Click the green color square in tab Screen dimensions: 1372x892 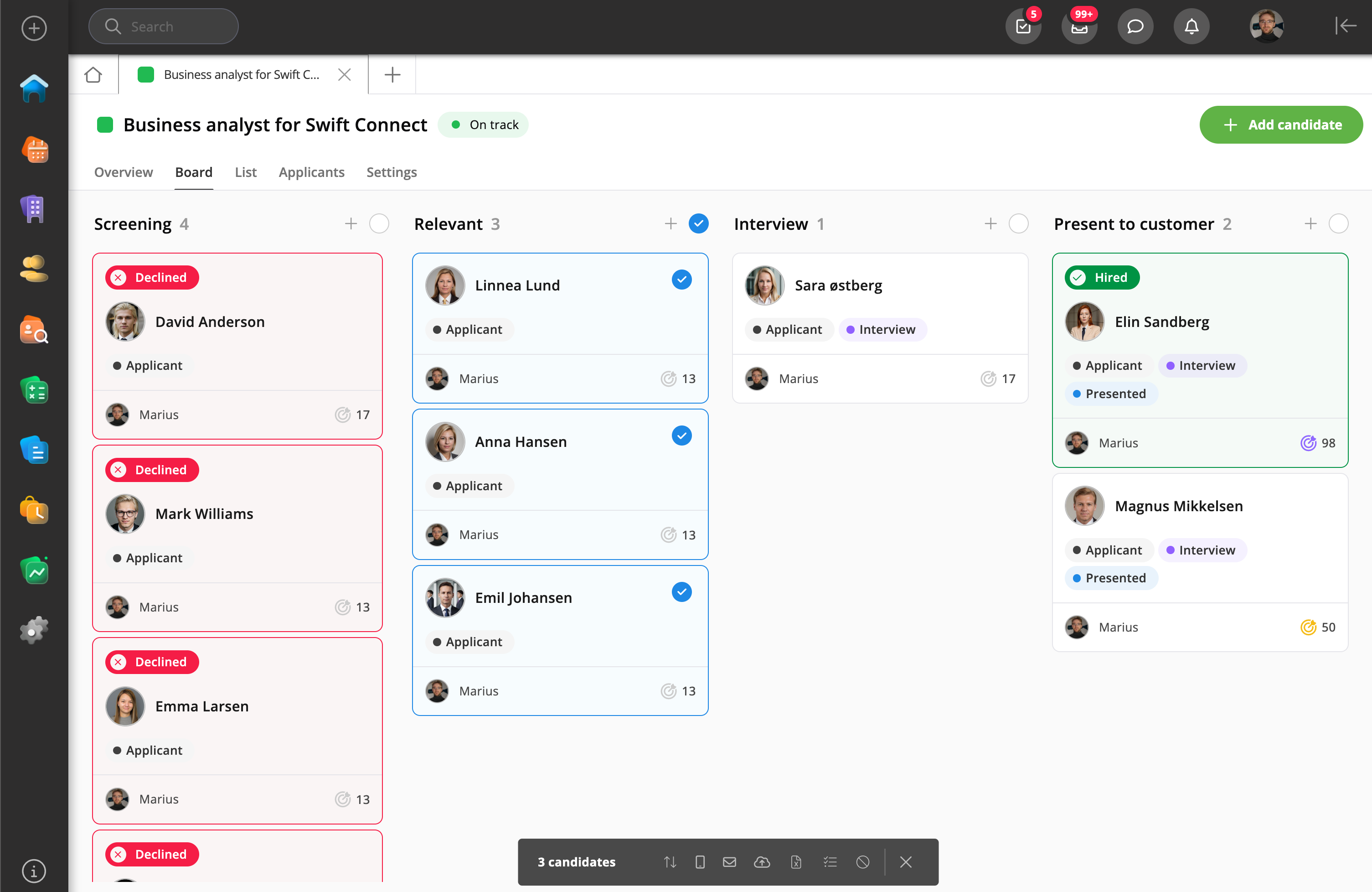click(146, 74)
